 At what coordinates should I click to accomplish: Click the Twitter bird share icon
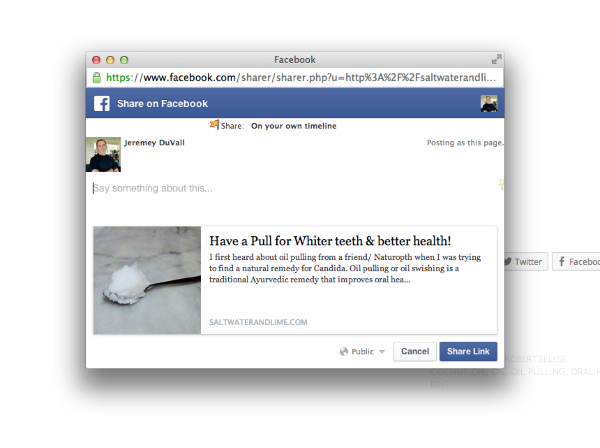click(x=508, y=262)
